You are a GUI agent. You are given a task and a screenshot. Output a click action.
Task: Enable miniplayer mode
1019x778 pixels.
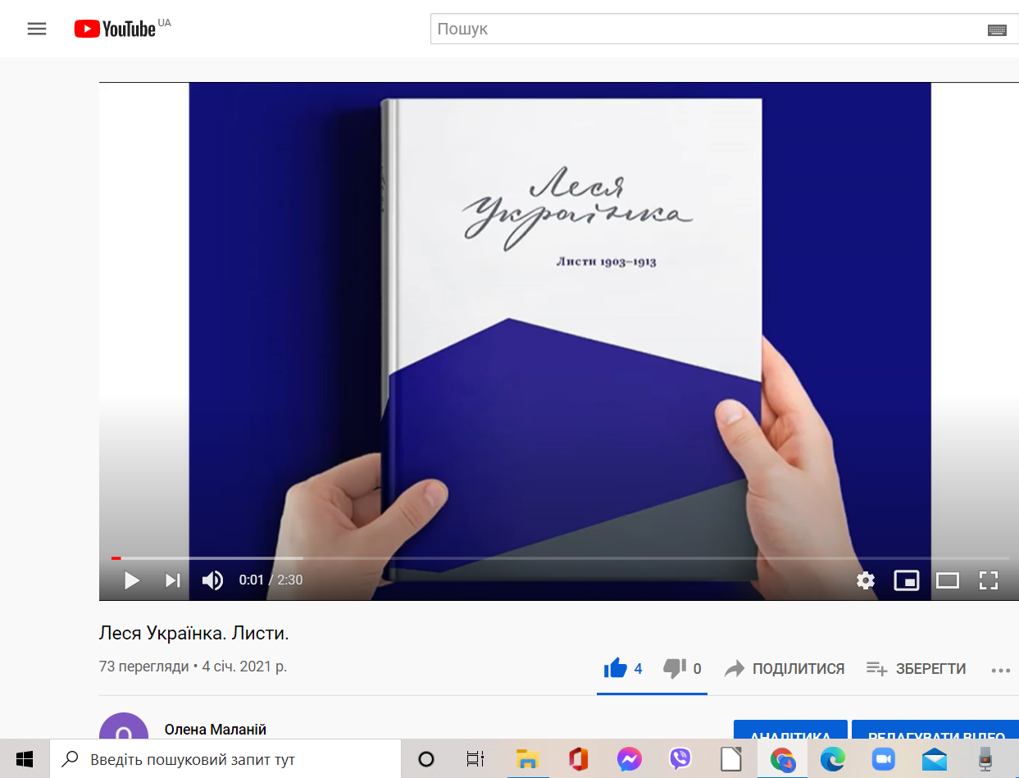coord(906,580)
